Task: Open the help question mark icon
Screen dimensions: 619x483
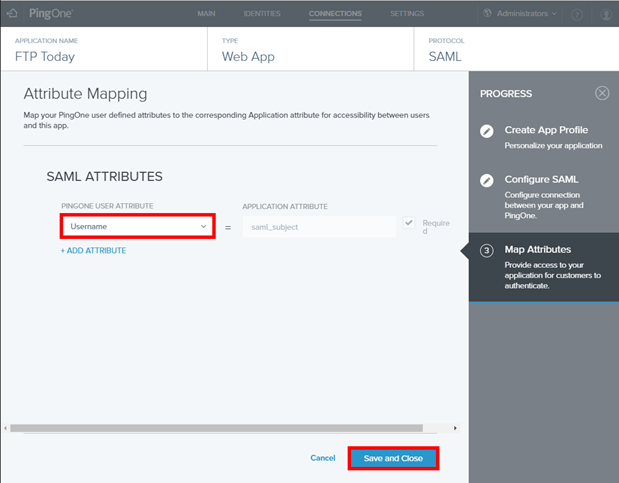Action: coord(577,14)
